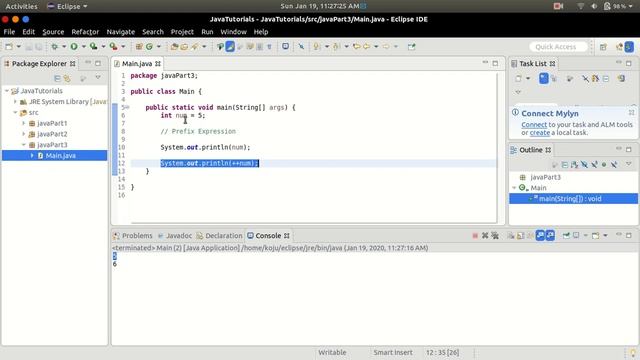Click the Coverage launch toolbar icon
This screenshot has height=360, width=640.
(x=93, y=47)
